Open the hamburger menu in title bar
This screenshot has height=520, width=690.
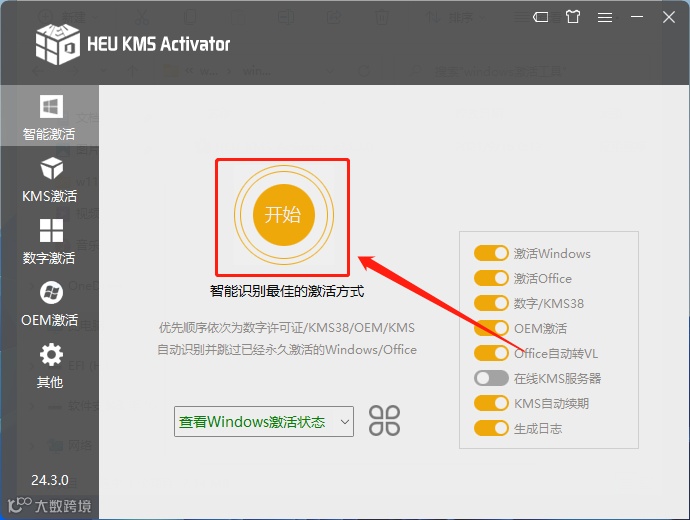(605, 17)
